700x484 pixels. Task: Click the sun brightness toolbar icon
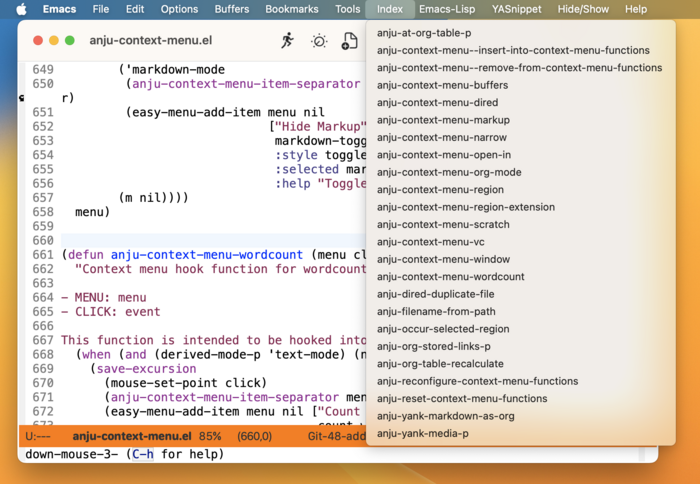point(319,41)
